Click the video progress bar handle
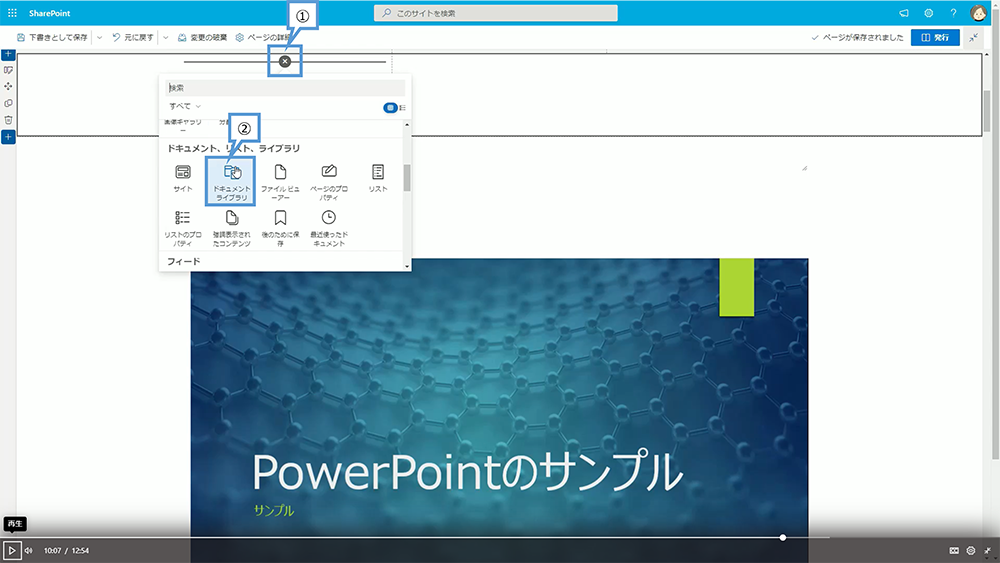The image size is (1000, 563). [783, 537]
